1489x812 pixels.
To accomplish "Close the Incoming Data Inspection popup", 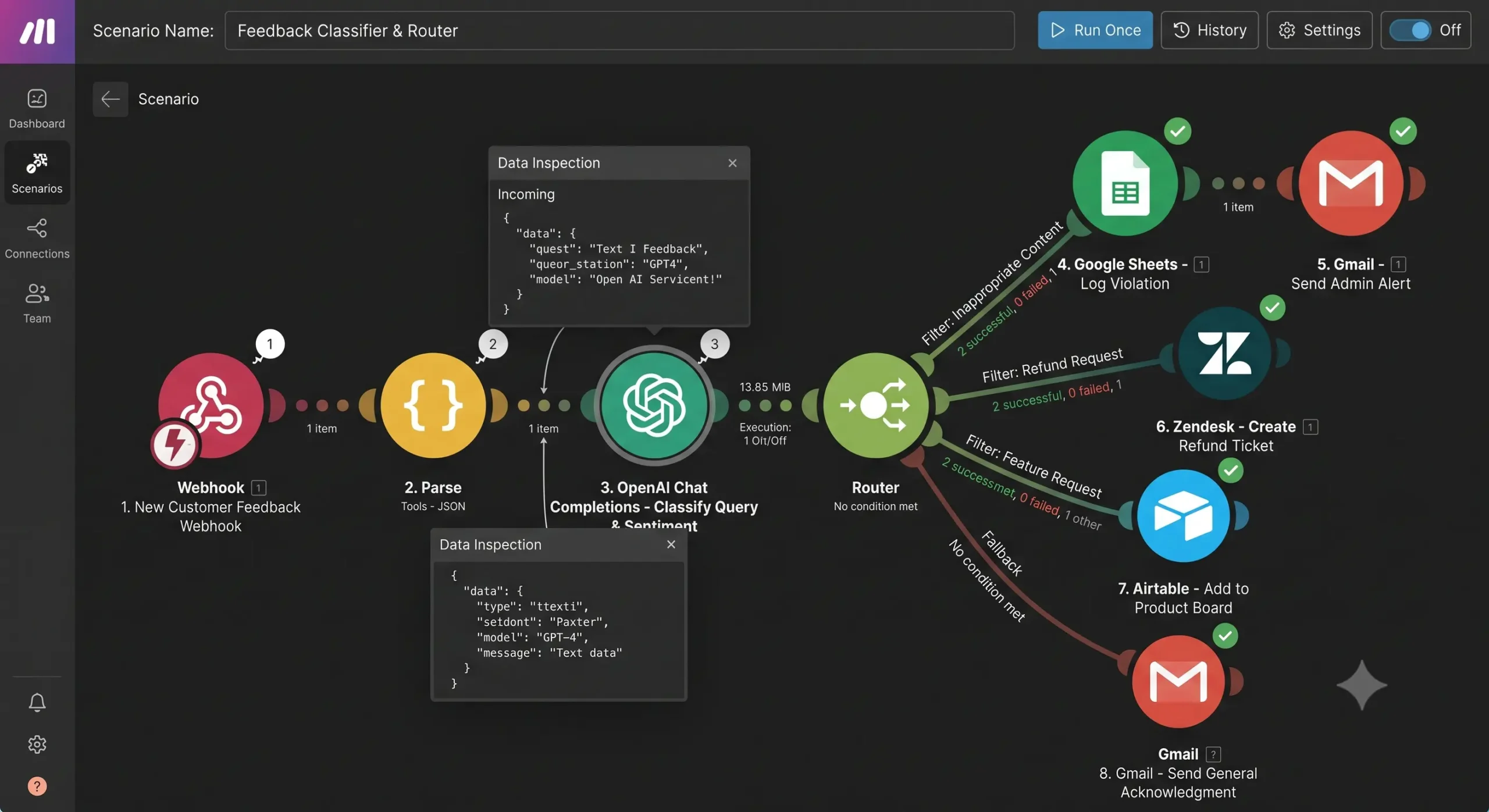I will [732, 163].
